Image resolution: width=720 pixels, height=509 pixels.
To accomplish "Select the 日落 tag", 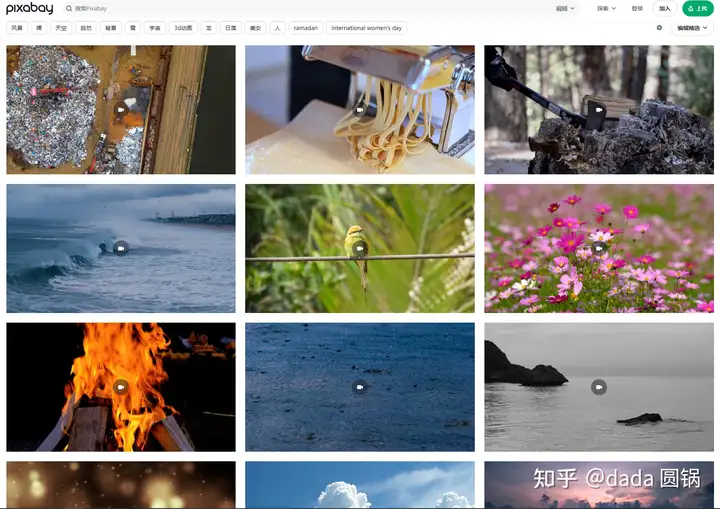I will click(231, 28).
